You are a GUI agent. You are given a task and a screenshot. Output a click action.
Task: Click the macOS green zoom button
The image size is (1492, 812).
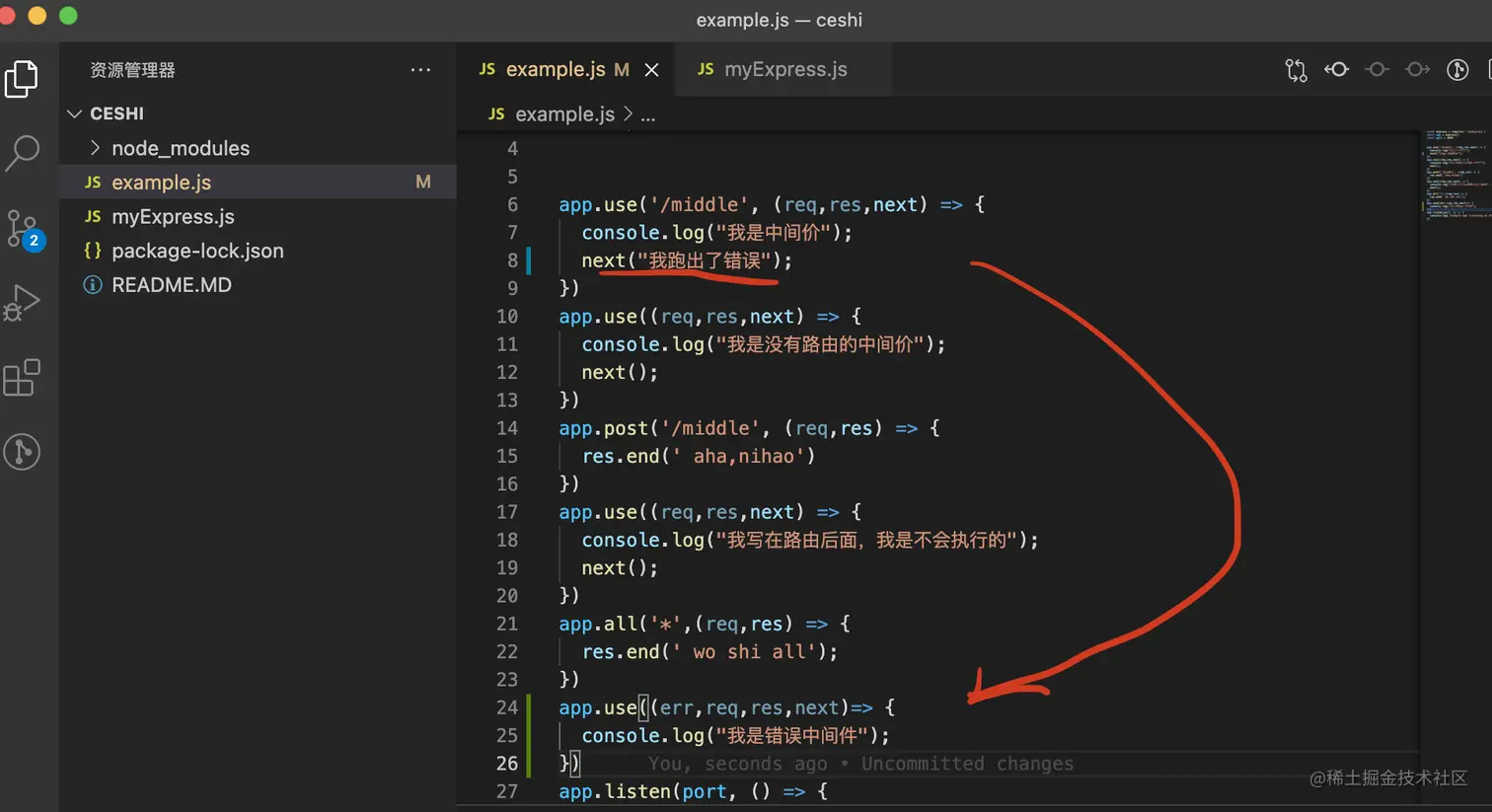tap(68, 16)
